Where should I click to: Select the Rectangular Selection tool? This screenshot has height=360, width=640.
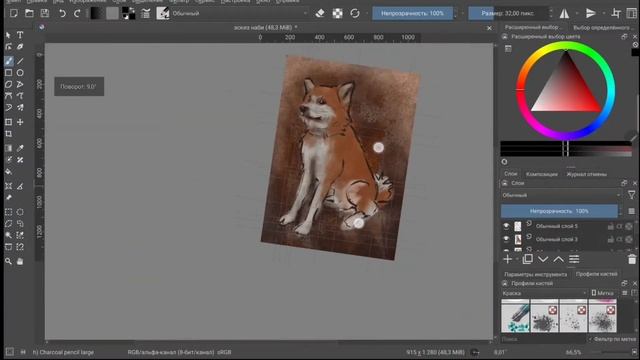8,212
